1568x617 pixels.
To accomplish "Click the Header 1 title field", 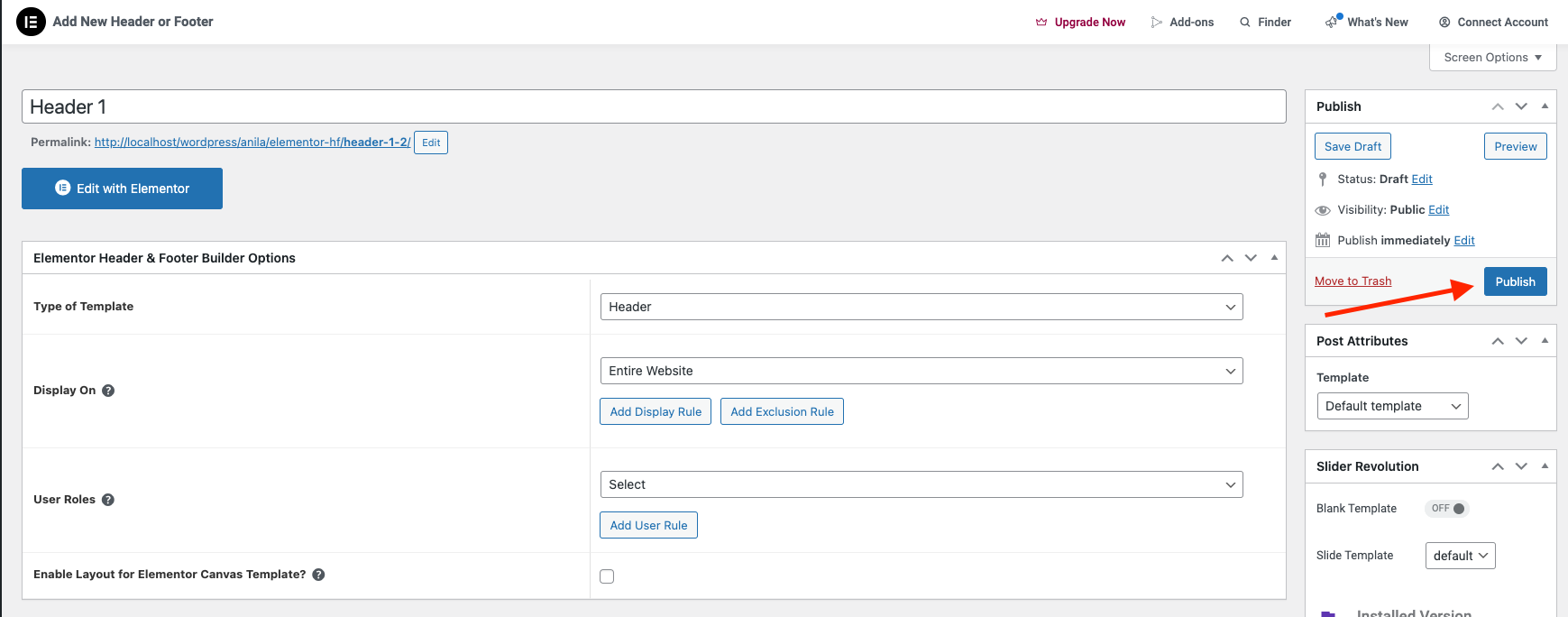I will [653, 106].
